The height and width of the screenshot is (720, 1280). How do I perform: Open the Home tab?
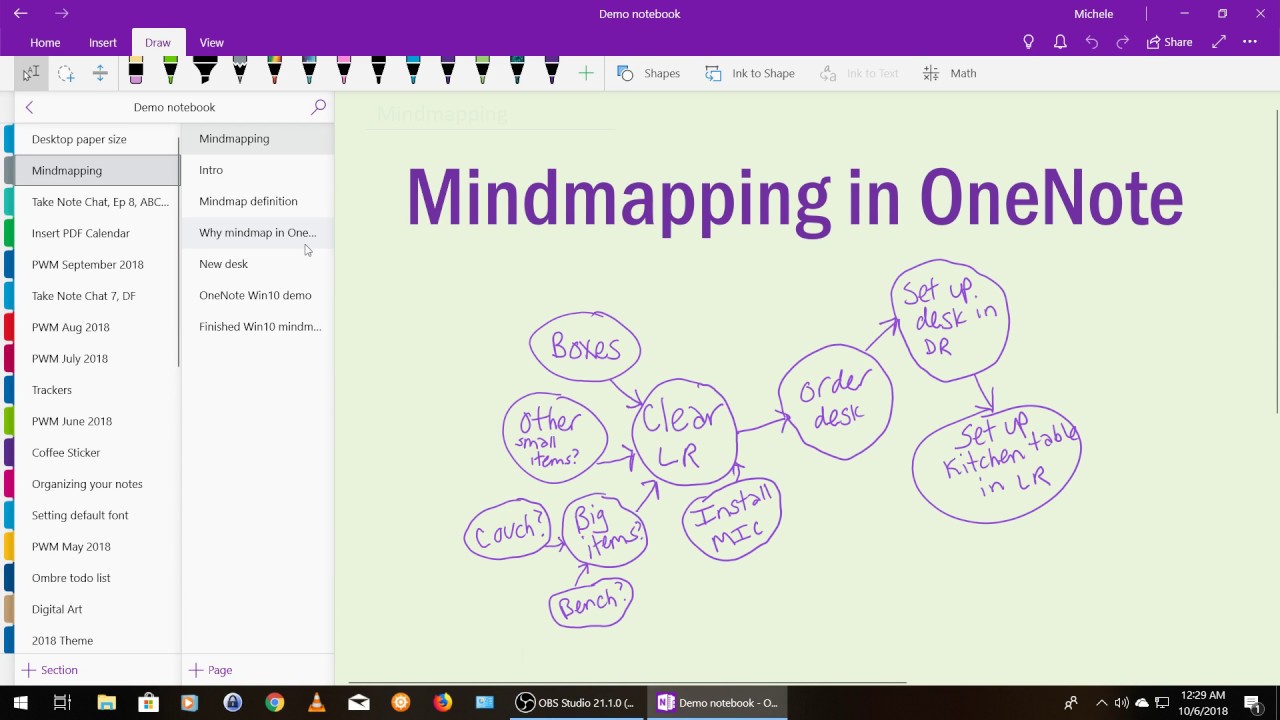[45, 43]
